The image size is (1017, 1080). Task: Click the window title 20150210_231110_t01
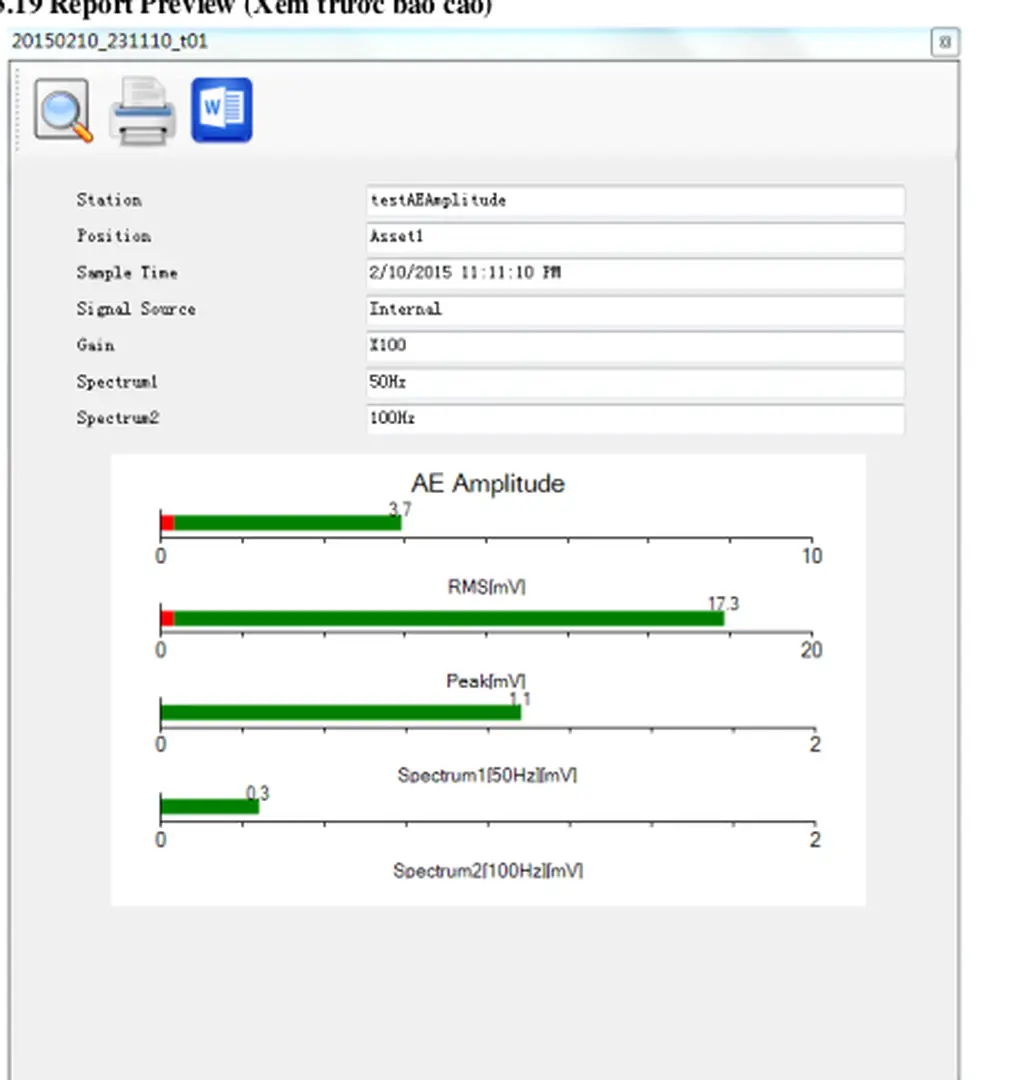109,42
